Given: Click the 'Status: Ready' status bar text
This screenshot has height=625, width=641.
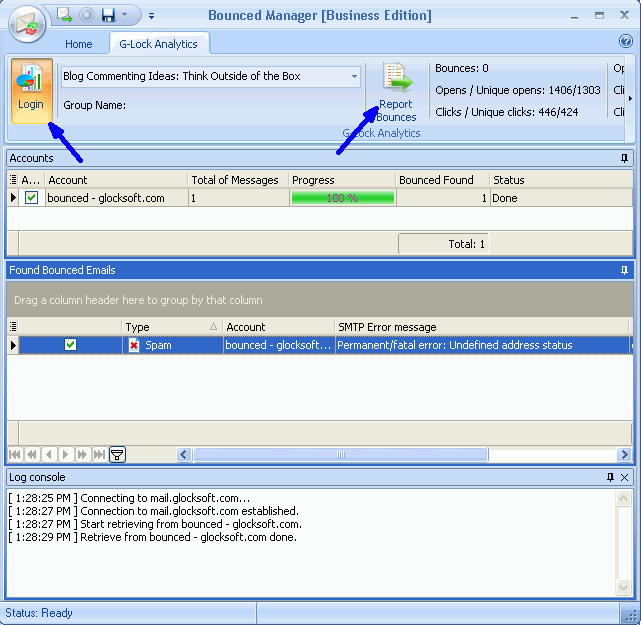Looking at the screenshot, I should point(39,613).
